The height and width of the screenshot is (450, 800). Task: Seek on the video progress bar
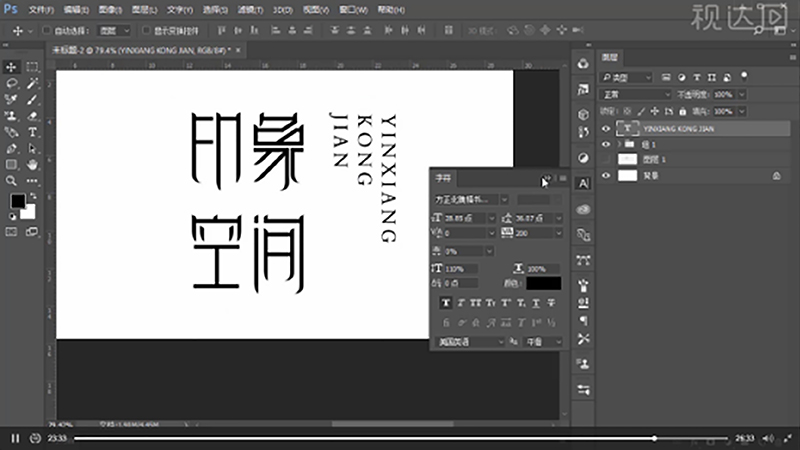click(401, 438)
